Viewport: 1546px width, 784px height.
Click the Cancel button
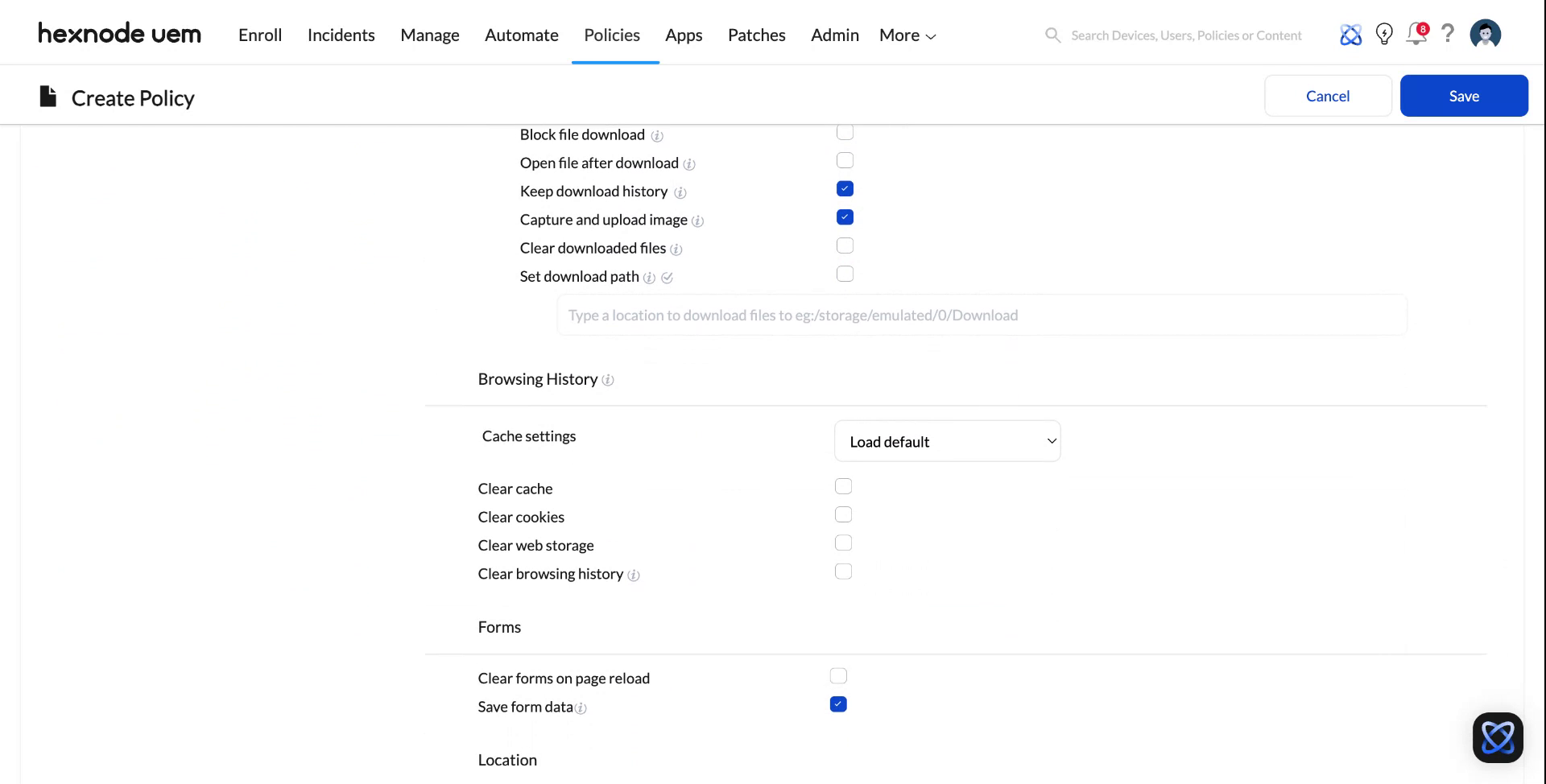pyautogui.click(x=1327, y=96)
